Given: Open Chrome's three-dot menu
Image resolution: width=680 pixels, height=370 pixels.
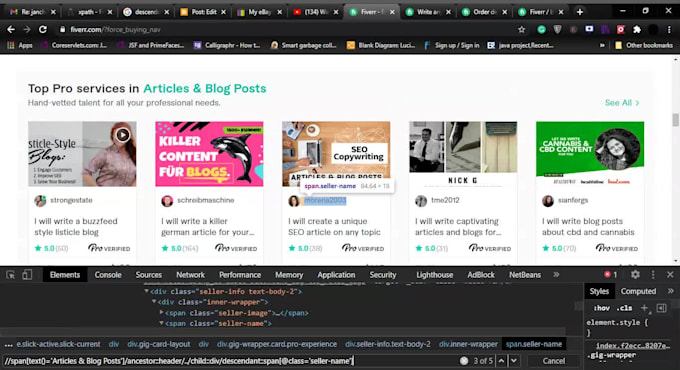Looking at the screenshot, I should pos(669,29).
